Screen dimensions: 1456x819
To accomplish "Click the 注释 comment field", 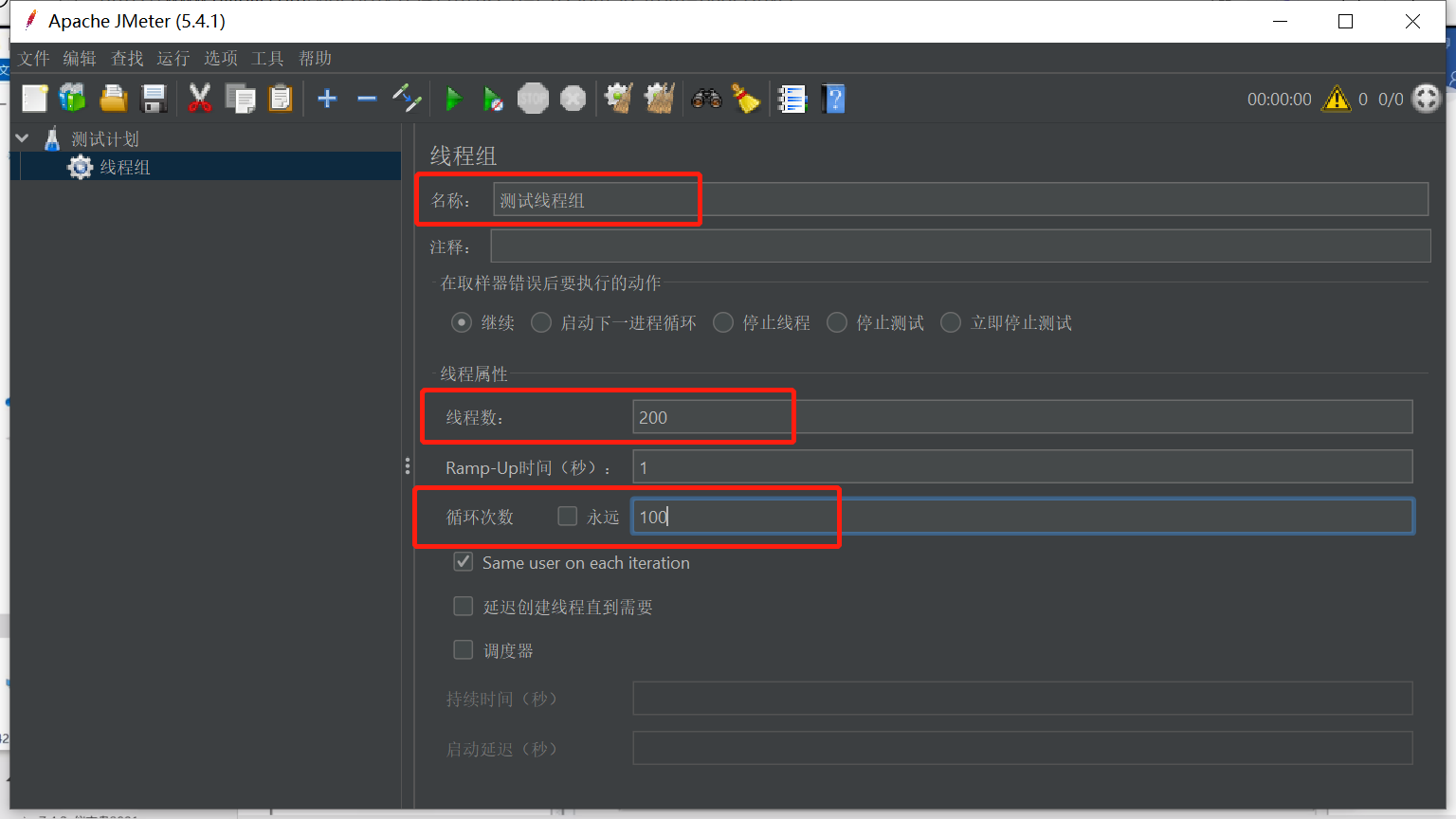I will click(960, 246).
